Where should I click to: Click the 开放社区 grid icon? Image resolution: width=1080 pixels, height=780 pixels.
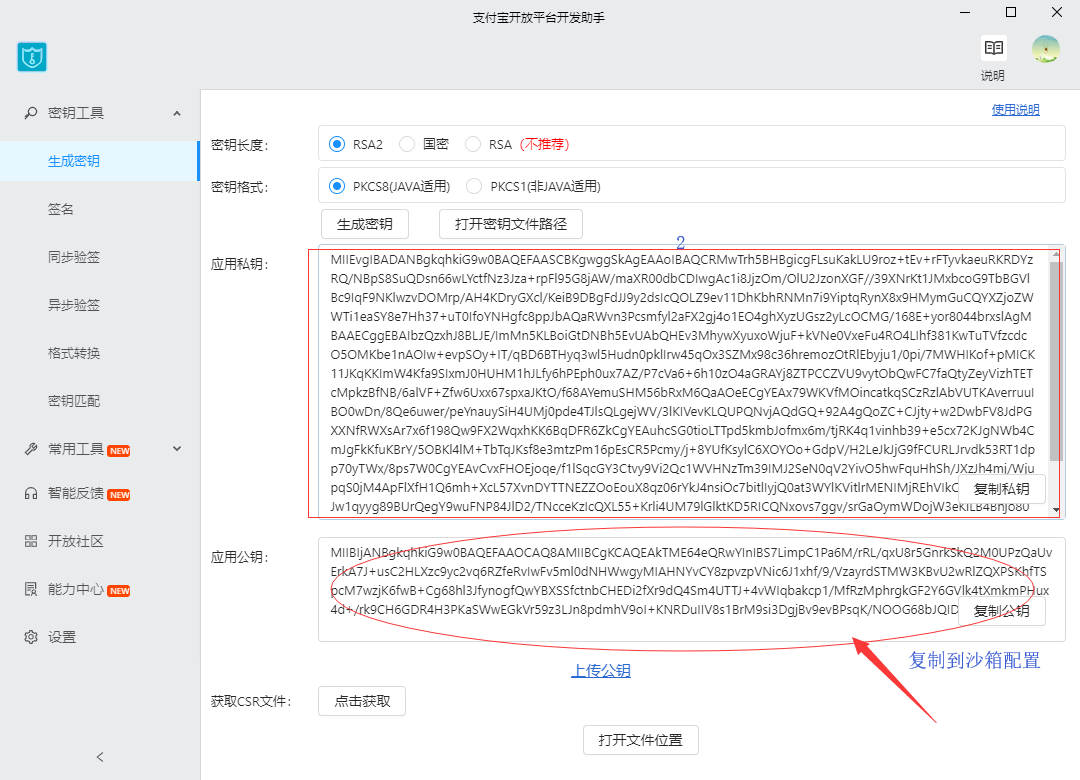31,541
